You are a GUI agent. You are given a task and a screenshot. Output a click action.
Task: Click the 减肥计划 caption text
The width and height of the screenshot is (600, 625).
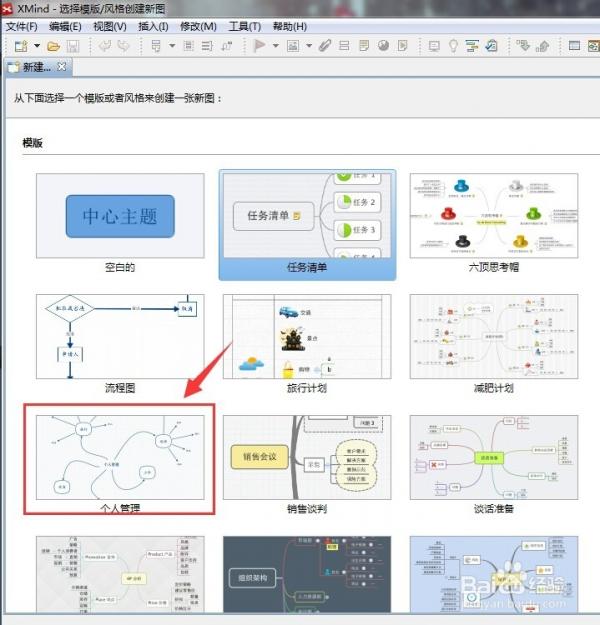[494, 388]
